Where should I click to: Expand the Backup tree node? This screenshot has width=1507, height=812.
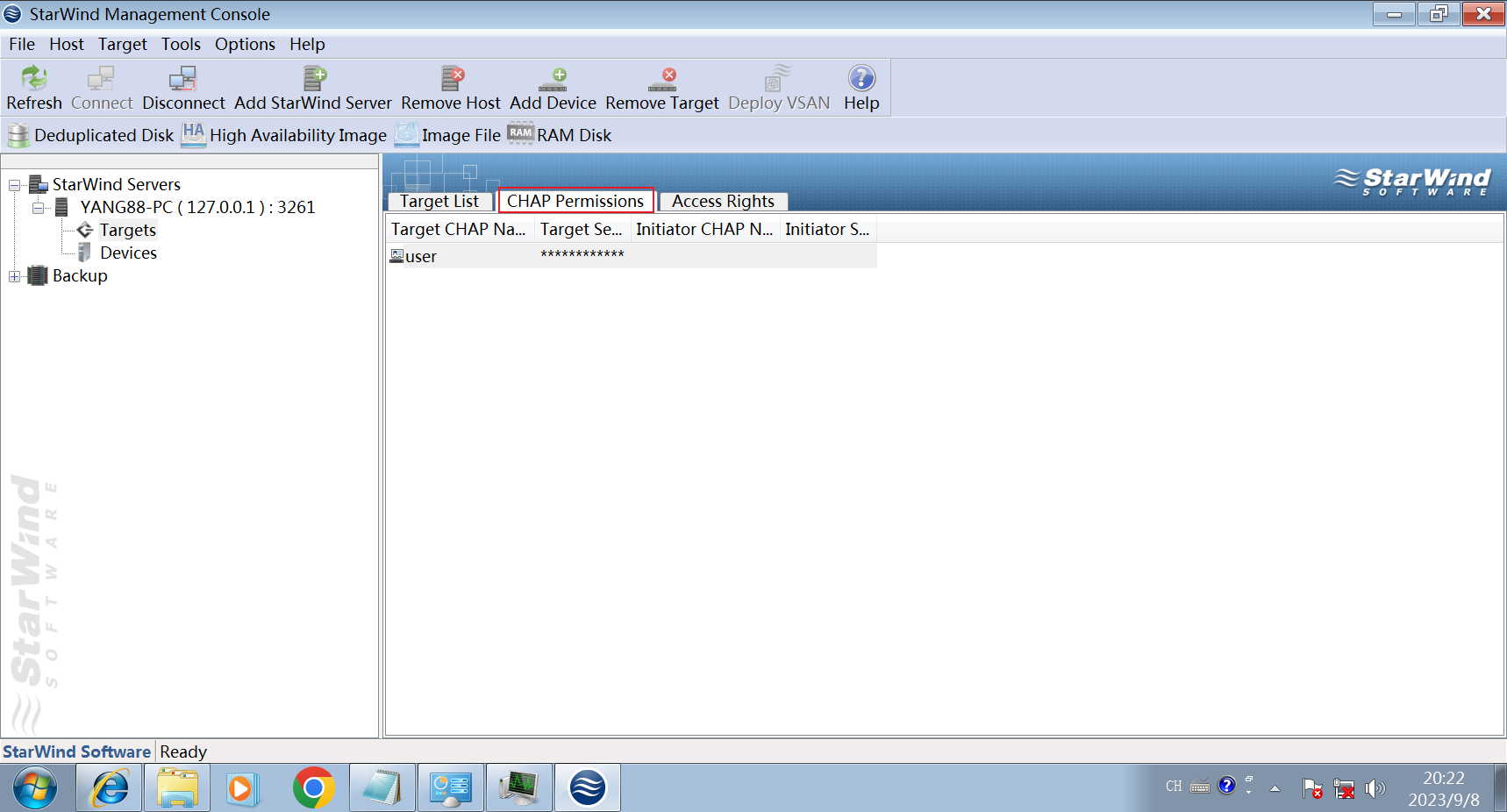tap(15, 276)
